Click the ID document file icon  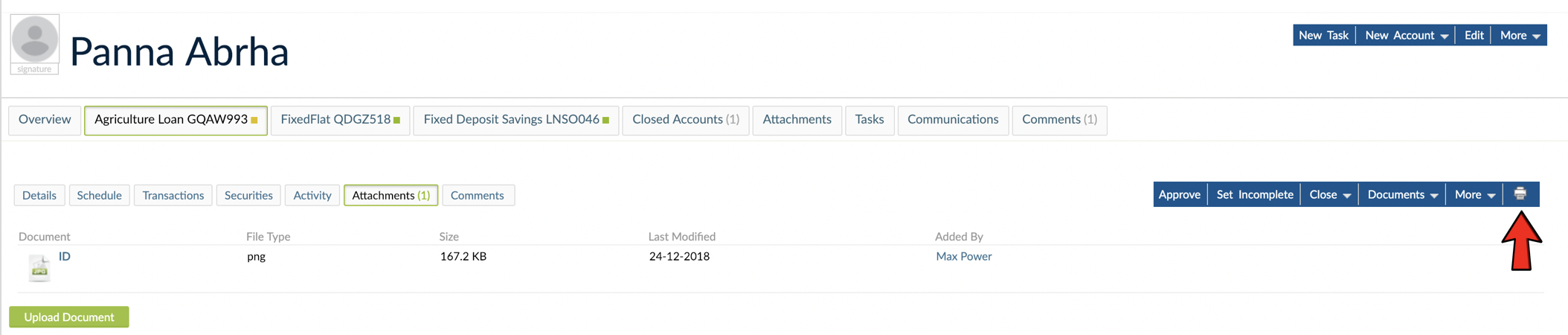[x=39, y=268]
